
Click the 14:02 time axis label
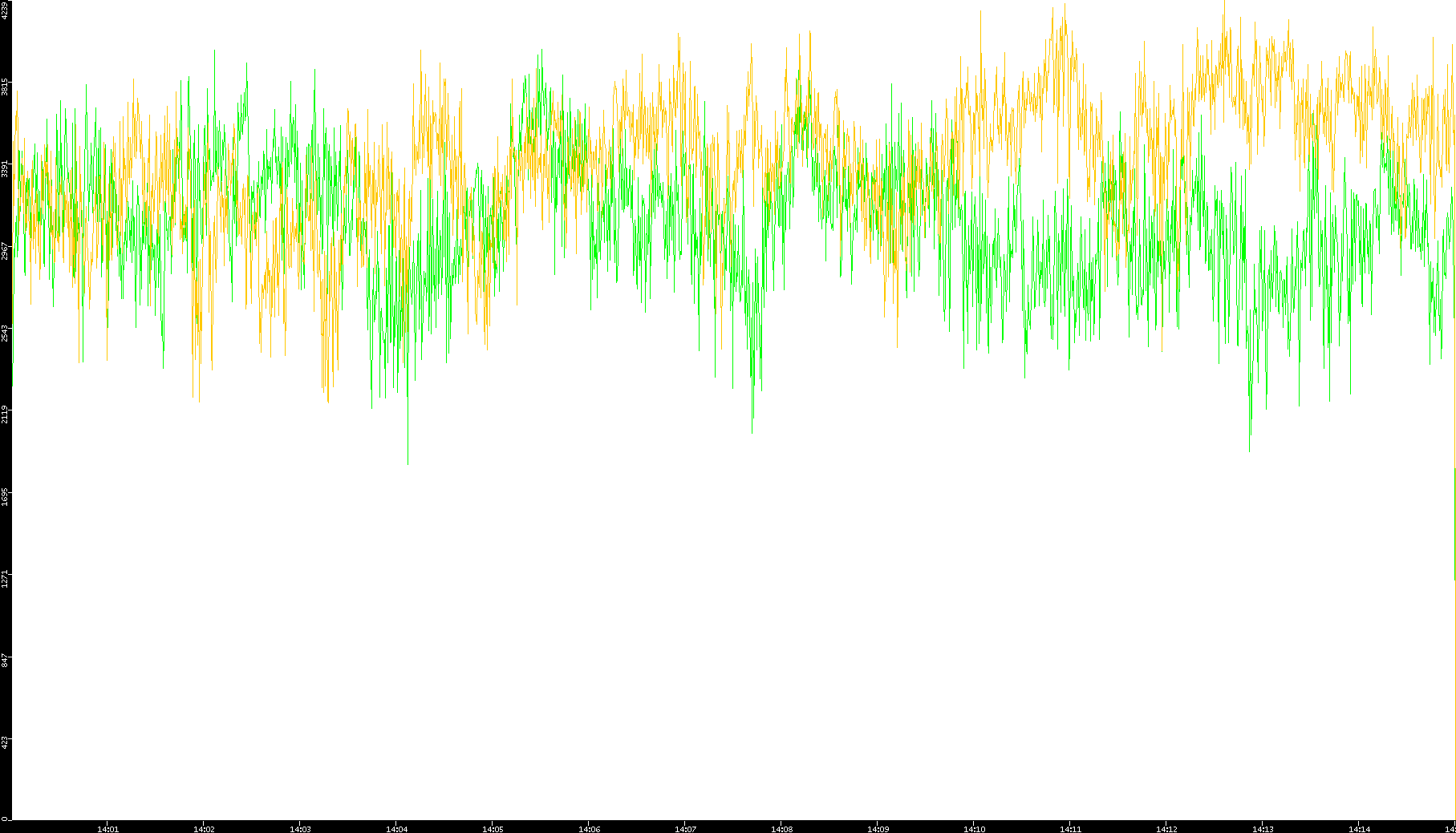pyautogui.click(x=204, y=828)
